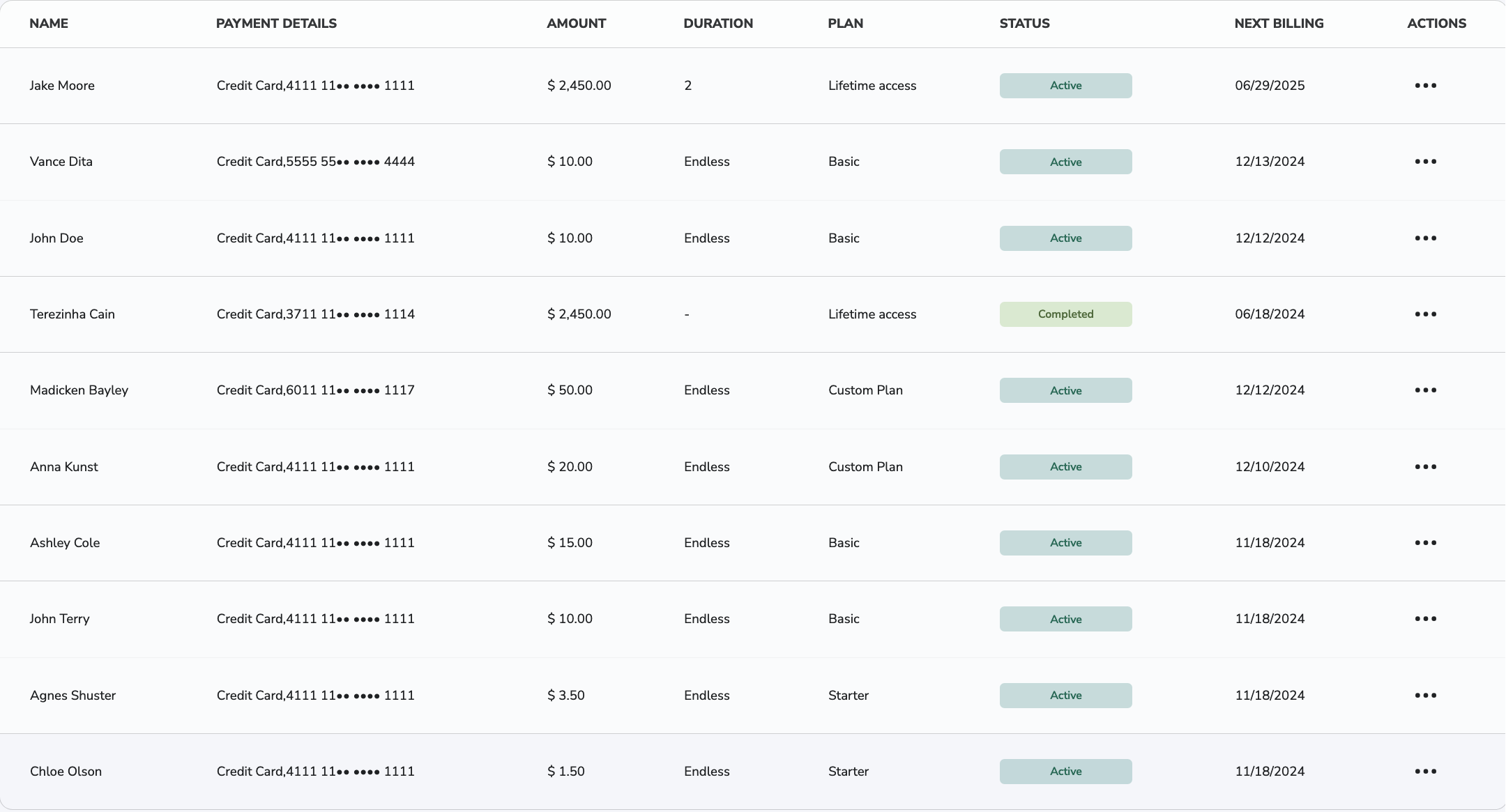The width and height of the screenshot is (1506, 812).
Task: Click the Completed status badge for Terezinha Cain
Action: [x=1065, y=314]
